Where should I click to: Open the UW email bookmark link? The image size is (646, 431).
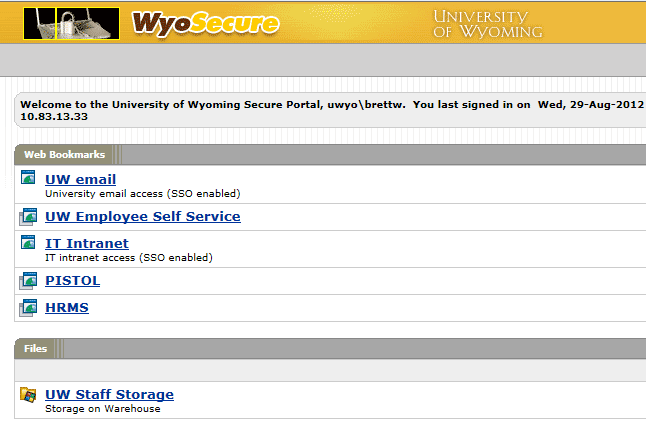click(x=80, y=179)
